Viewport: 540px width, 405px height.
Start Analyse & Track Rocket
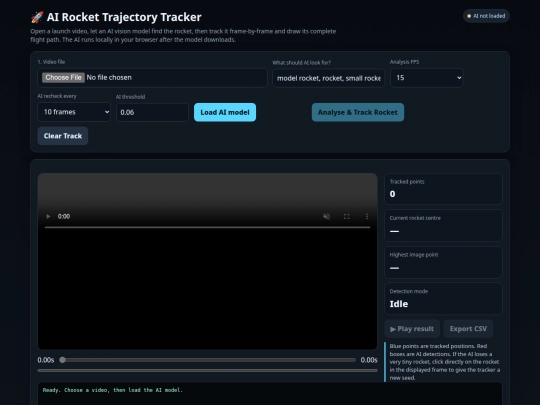click(x=358, y=112)
